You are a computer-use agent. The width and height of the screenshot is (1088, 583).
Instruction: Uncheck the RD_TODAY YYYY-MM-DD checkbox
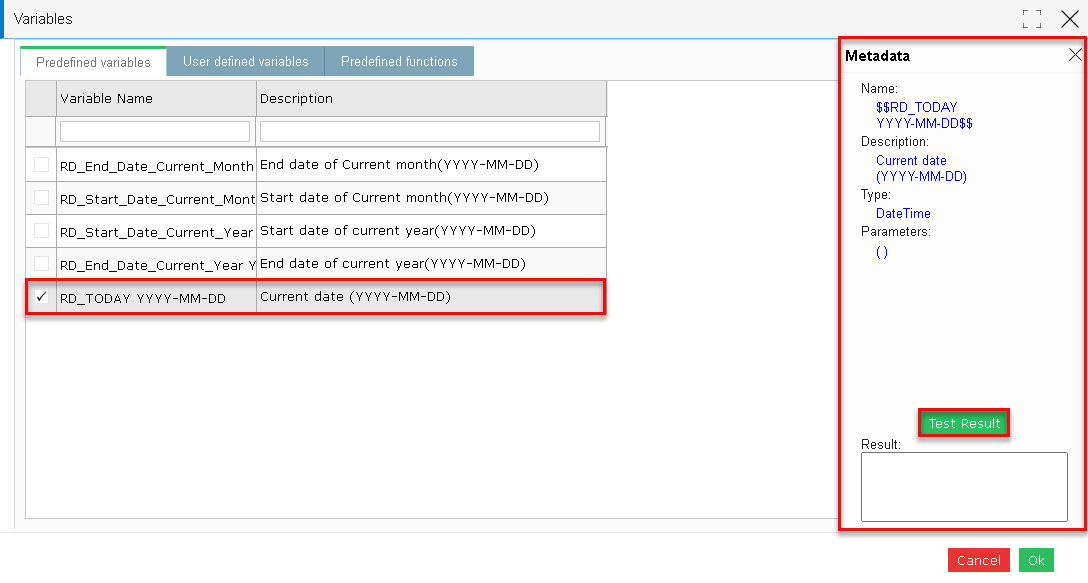42,297
